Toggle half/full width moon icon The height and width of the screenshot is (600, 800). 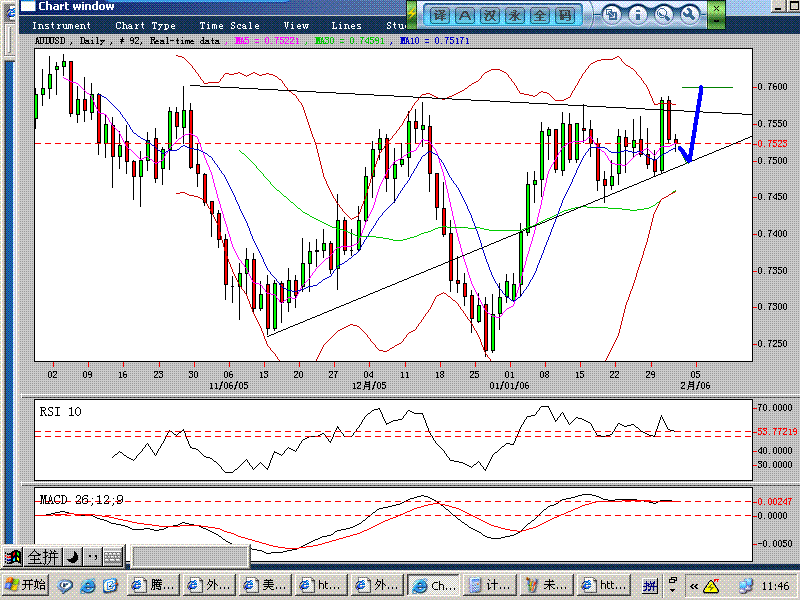click(x=72, y=557)
